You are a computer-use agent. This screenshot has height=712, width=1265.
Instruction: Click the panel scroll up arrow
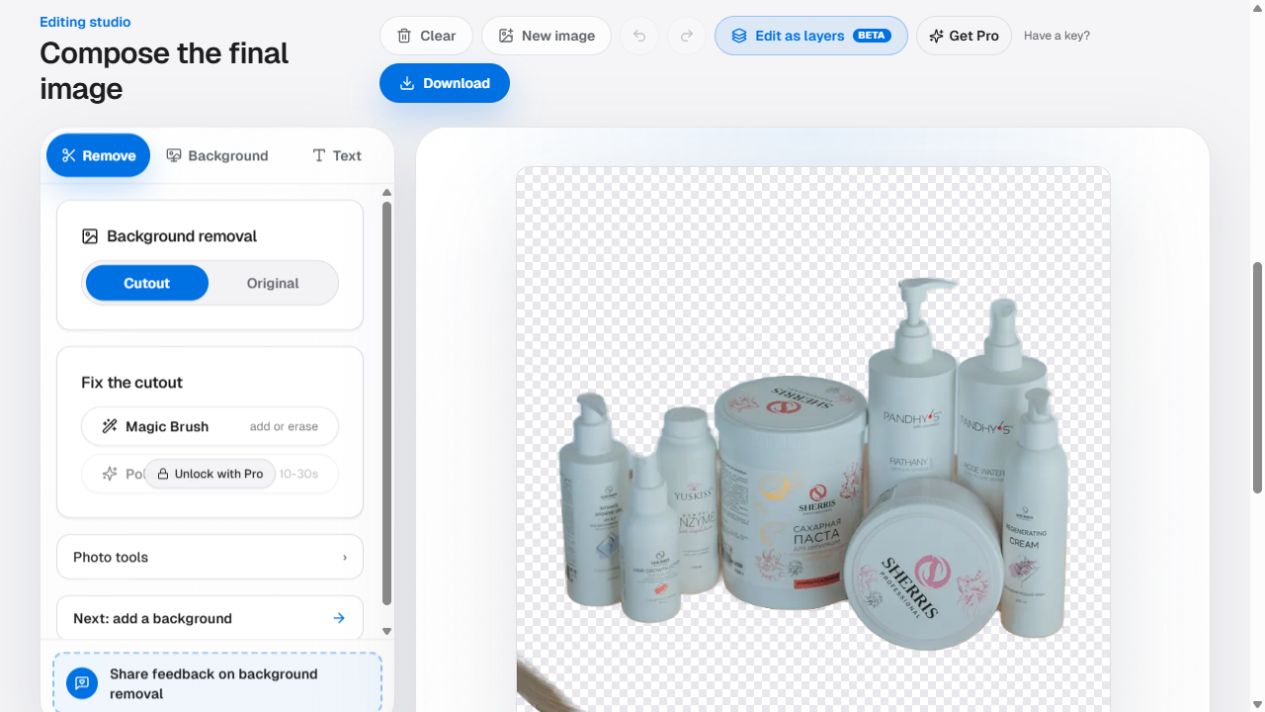[x=387, y=192]
